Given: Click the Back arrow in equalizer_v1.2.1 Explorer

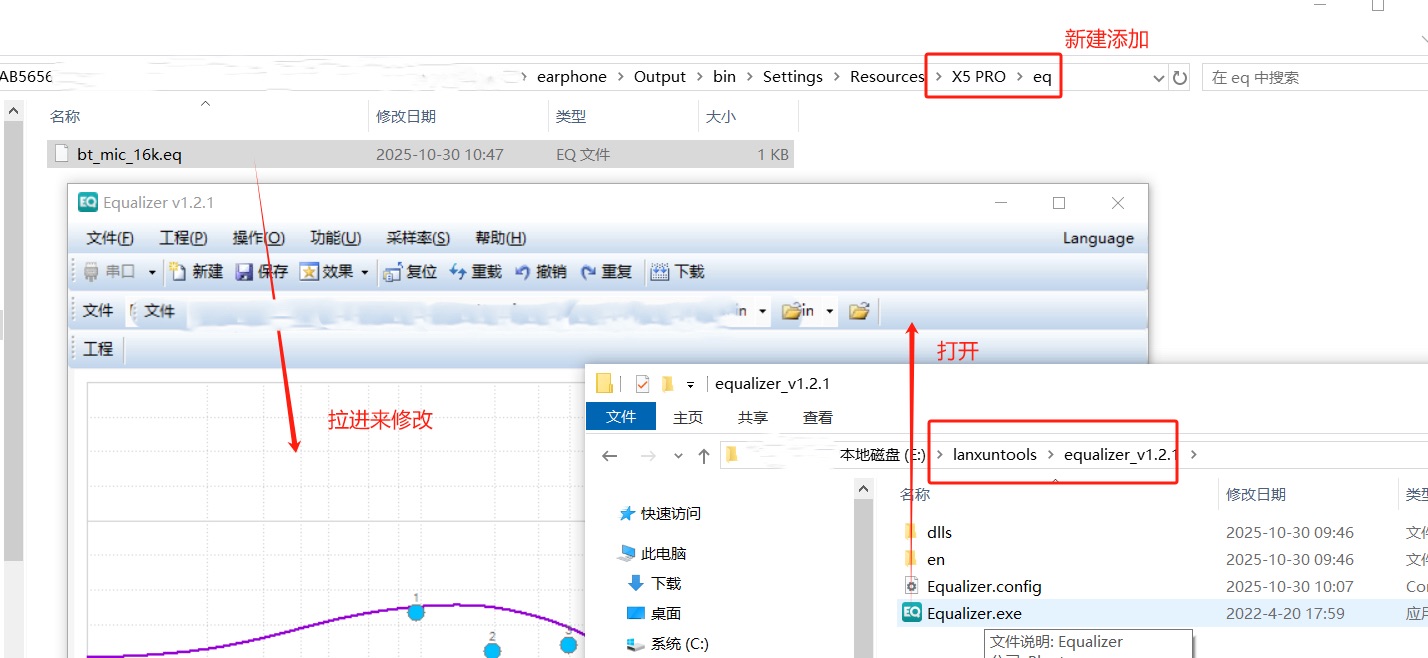Looking at the screenshot, I should click(610, 455).
